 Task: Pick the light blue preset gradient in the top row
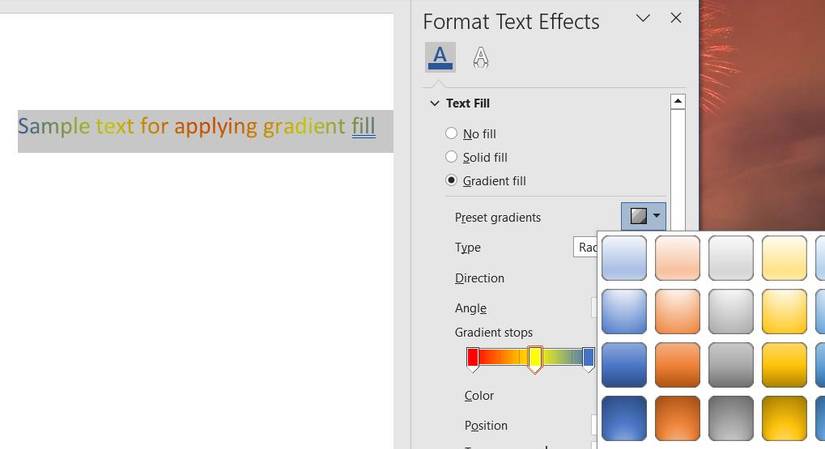click(623, 257)
